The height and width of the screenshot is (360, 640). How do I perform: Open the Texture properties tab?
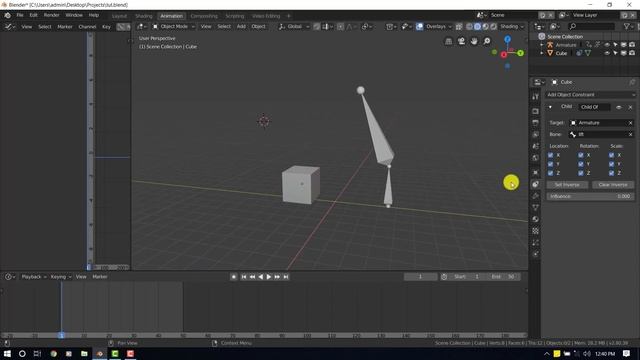pyautogui.click(x=536, y=231)
